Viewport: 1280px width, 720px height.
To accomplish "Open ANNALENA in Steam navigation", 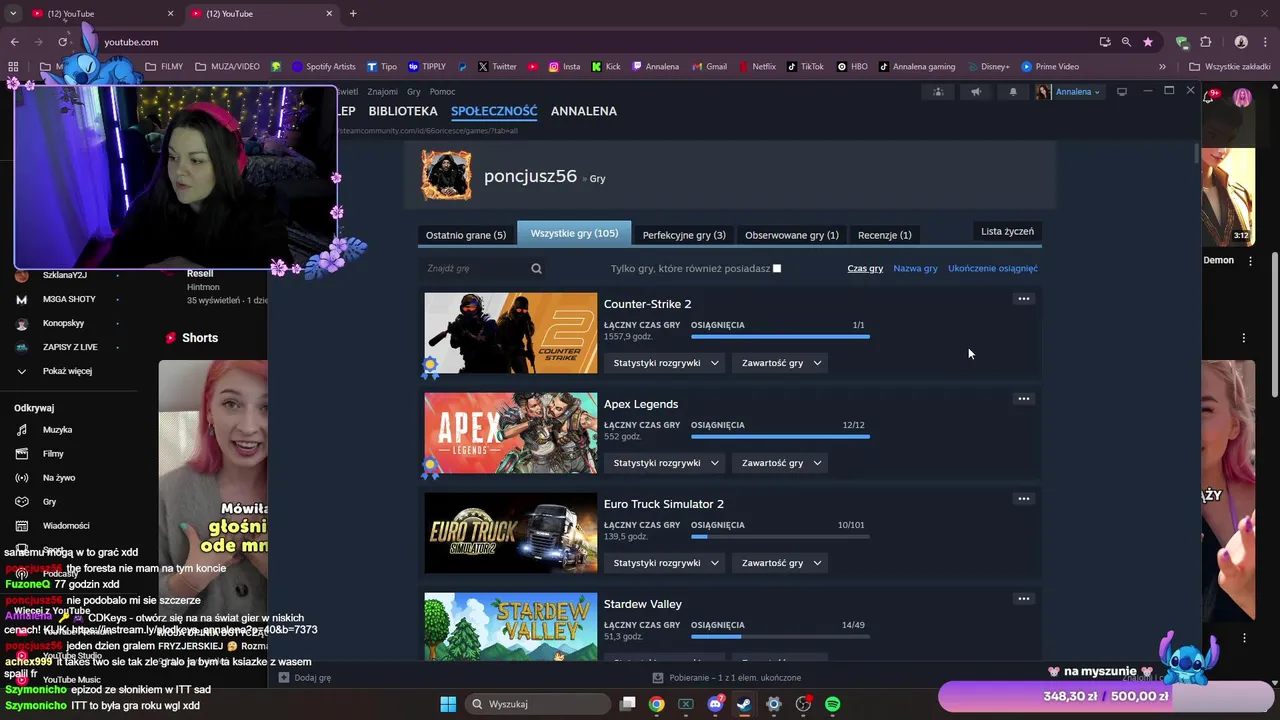I will tap(584, 111).
